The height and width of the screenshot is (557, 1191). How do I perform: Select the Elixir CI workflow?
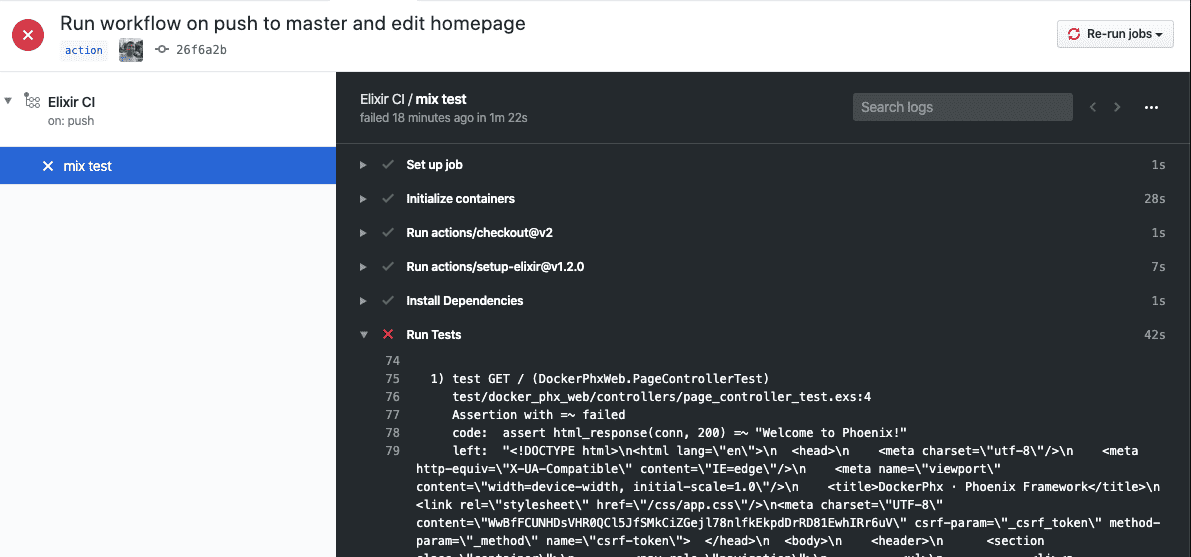pos(71,102)
